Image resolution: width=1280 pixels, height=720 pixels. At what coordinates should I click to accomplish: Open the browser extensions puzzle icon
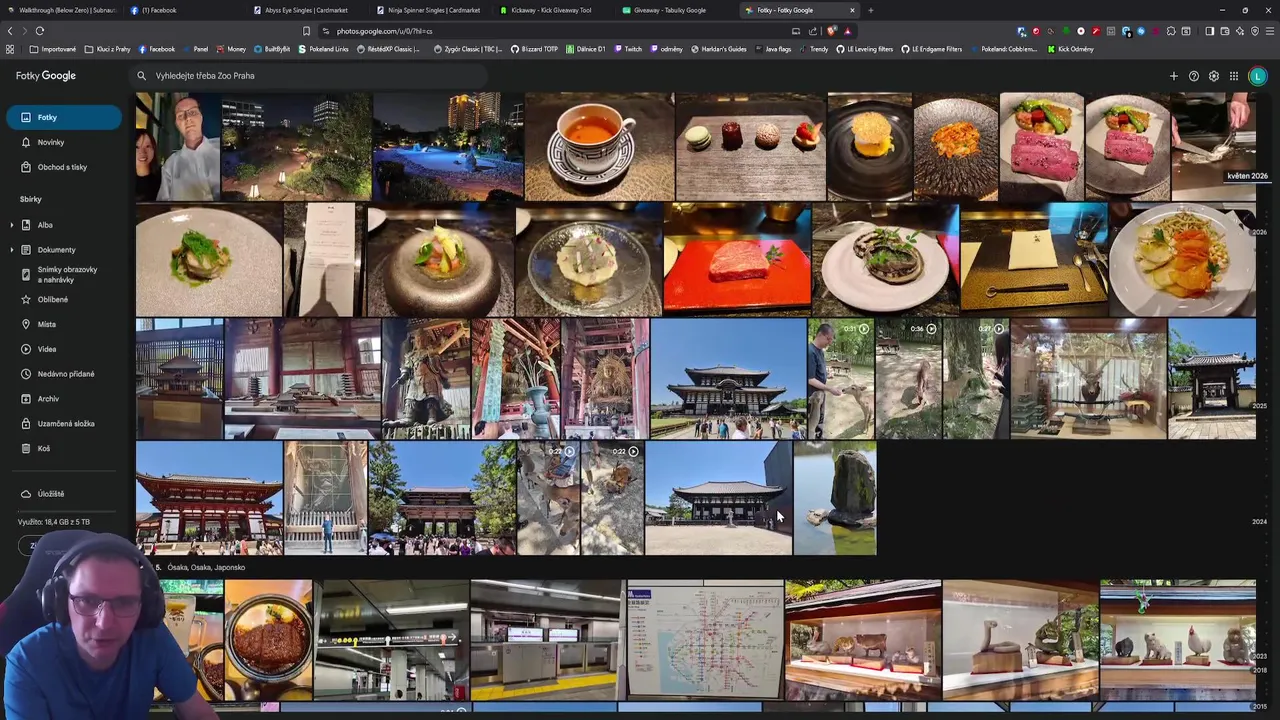[x=1171, y=31]
